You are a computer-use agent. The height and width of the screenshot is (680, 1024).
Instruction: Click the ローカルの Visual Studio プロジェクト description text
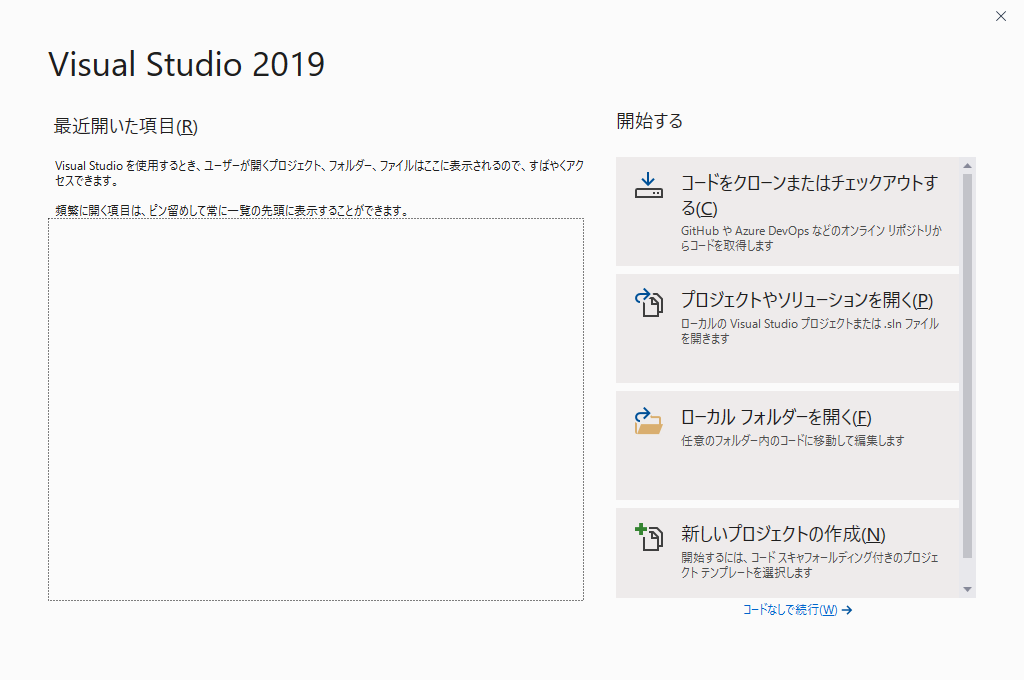coord(810,331)
